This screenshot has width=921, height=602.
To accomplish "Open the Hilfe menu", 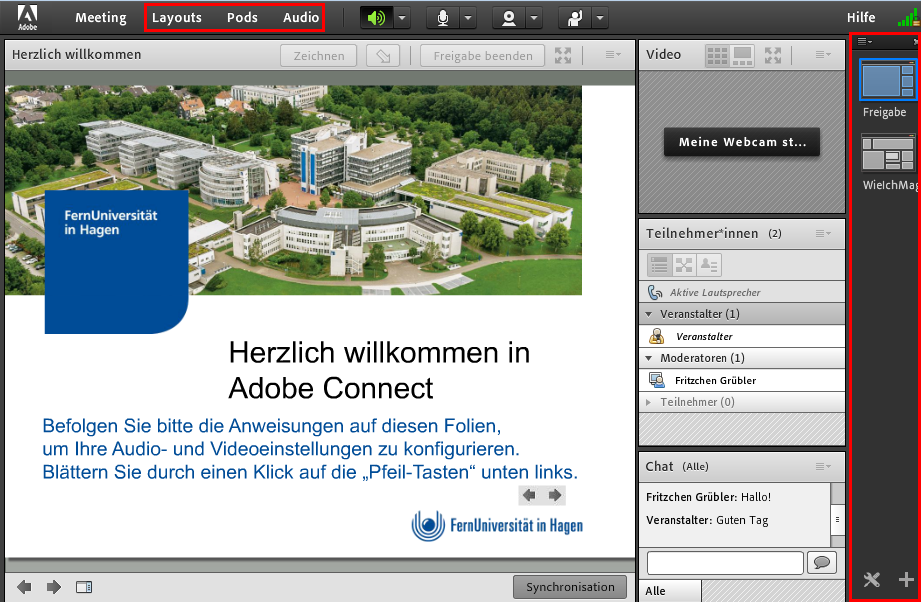I will point(861,18).
